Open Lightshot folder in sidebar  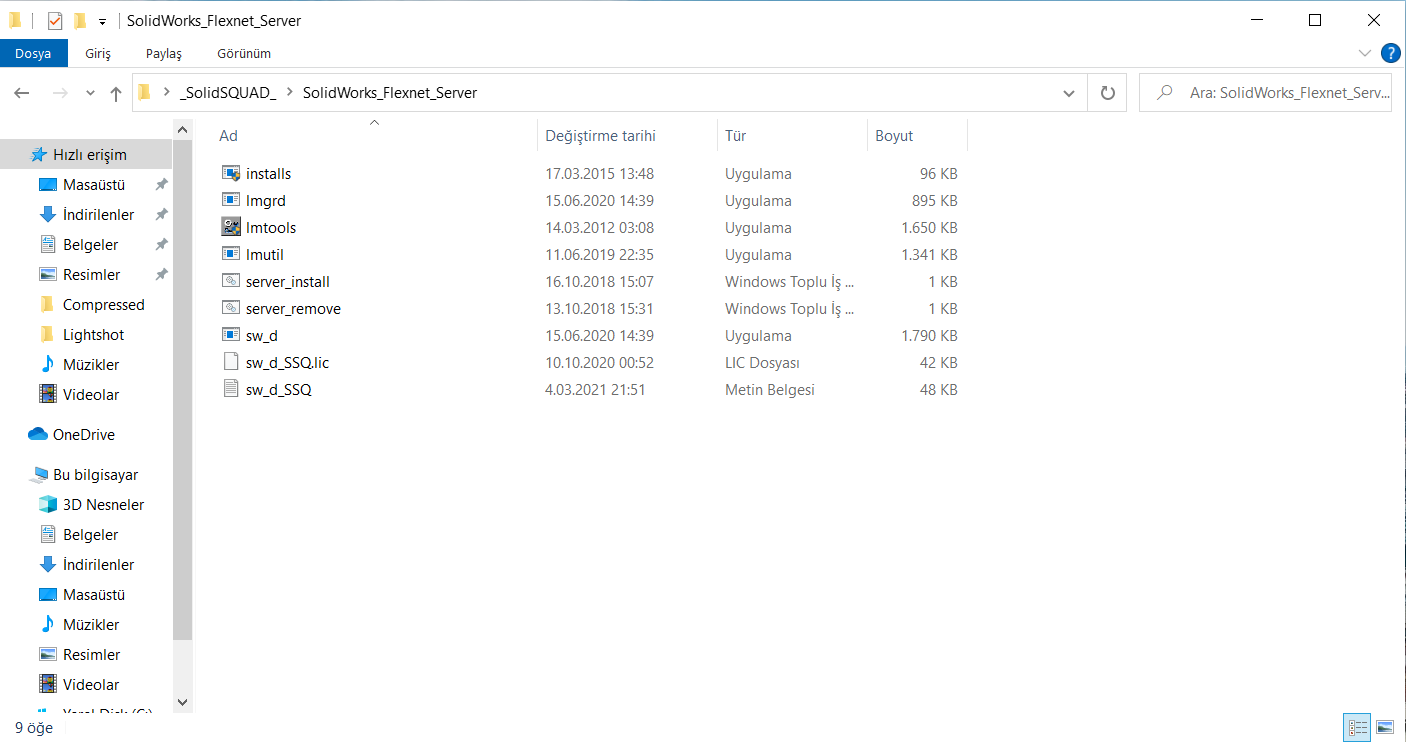coord(81,335)
